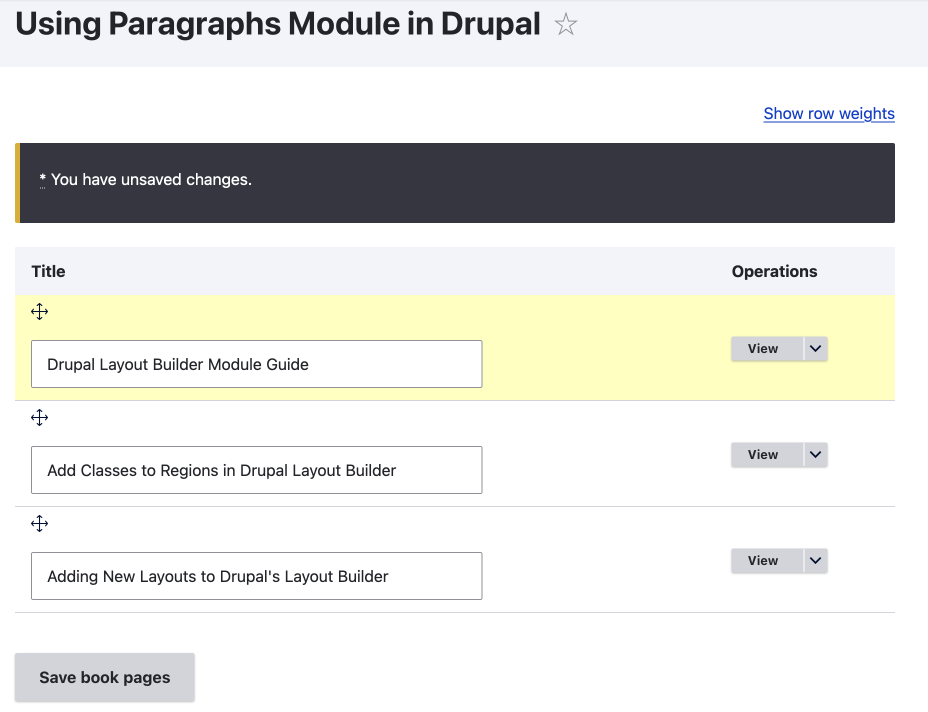The height and width of the screenshot is (712, 928).
Task: Click the Title column header
Action: click(x=48, y=272)
